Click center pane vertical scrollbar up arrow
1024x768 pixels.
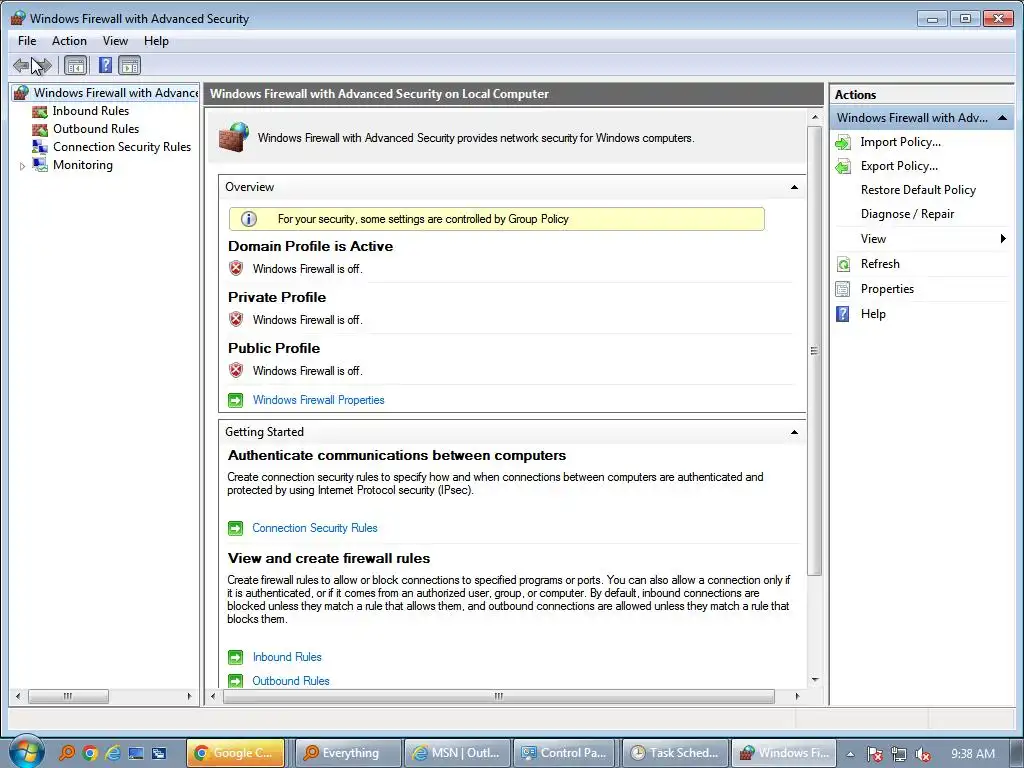pos(814,118)
